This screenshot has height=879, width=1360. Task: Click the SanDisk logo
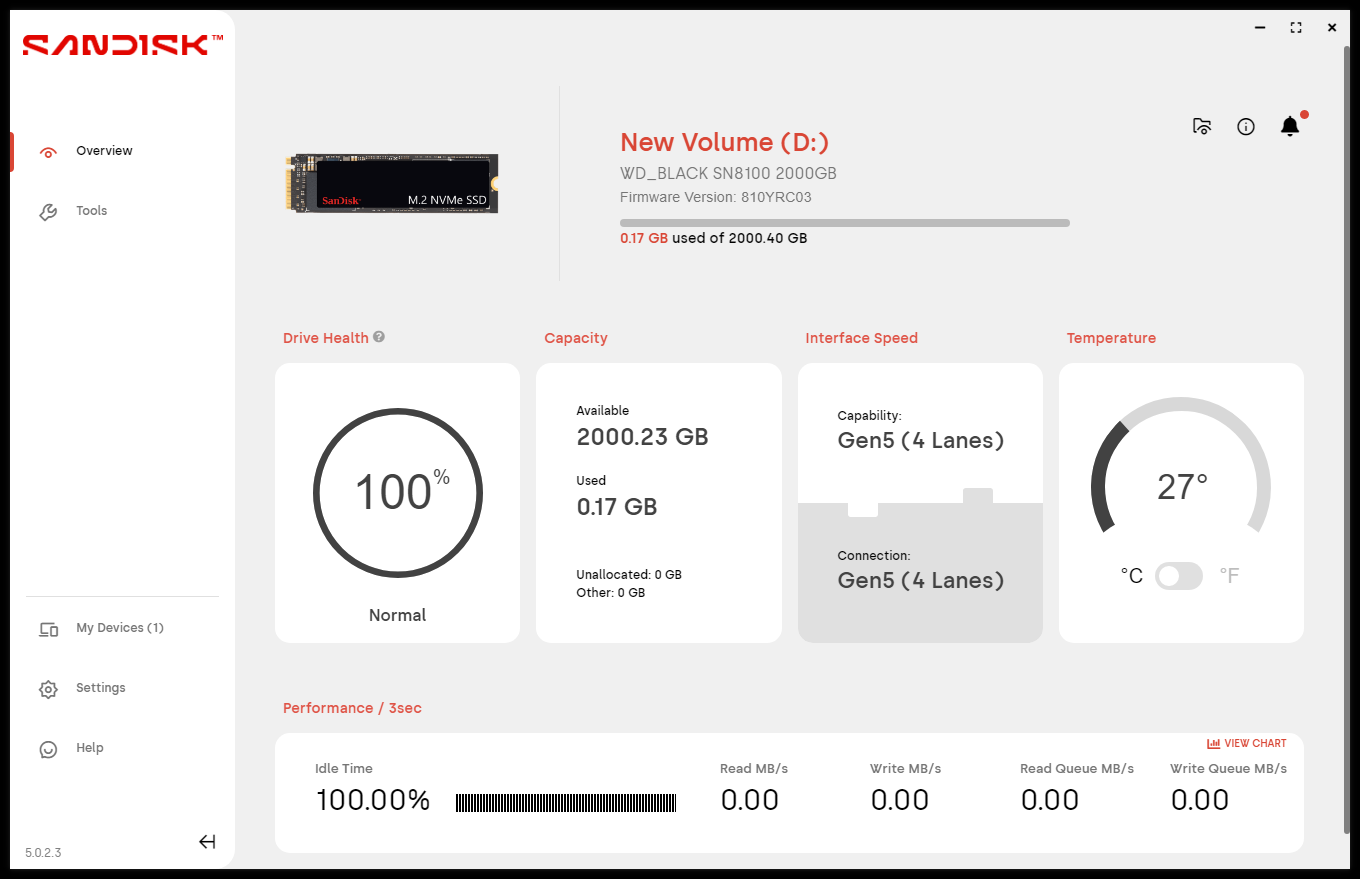coord(122,44)
